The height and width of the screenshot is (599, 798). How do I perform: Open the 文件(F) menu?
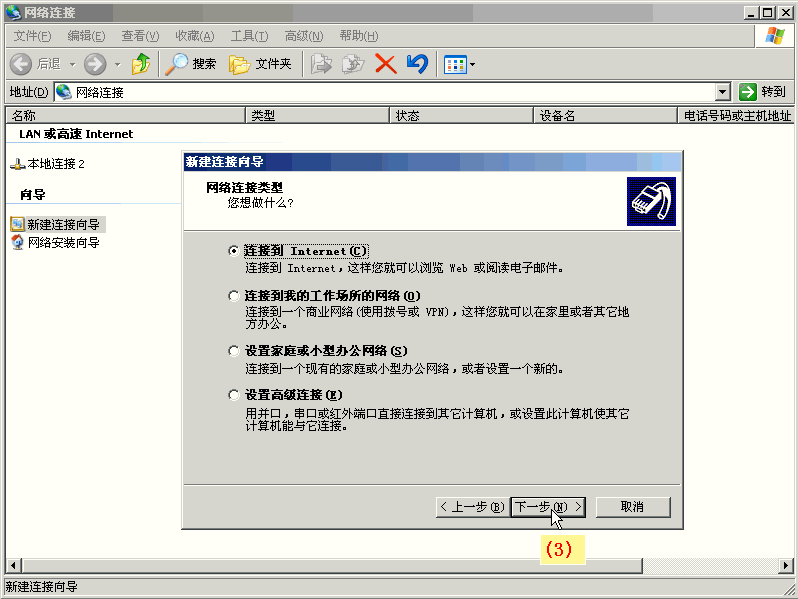pyautogui.click(x=32, y=36)
